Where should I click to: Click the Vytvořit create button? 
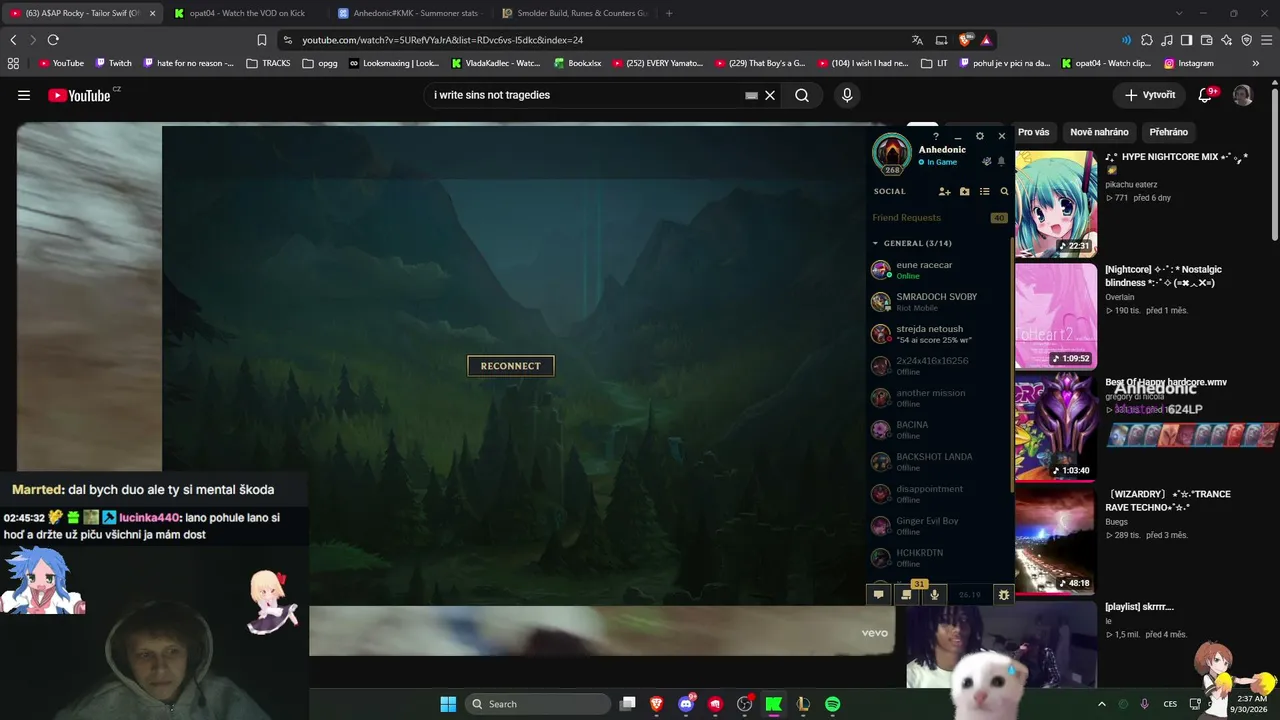click(x=1150, y=95)
